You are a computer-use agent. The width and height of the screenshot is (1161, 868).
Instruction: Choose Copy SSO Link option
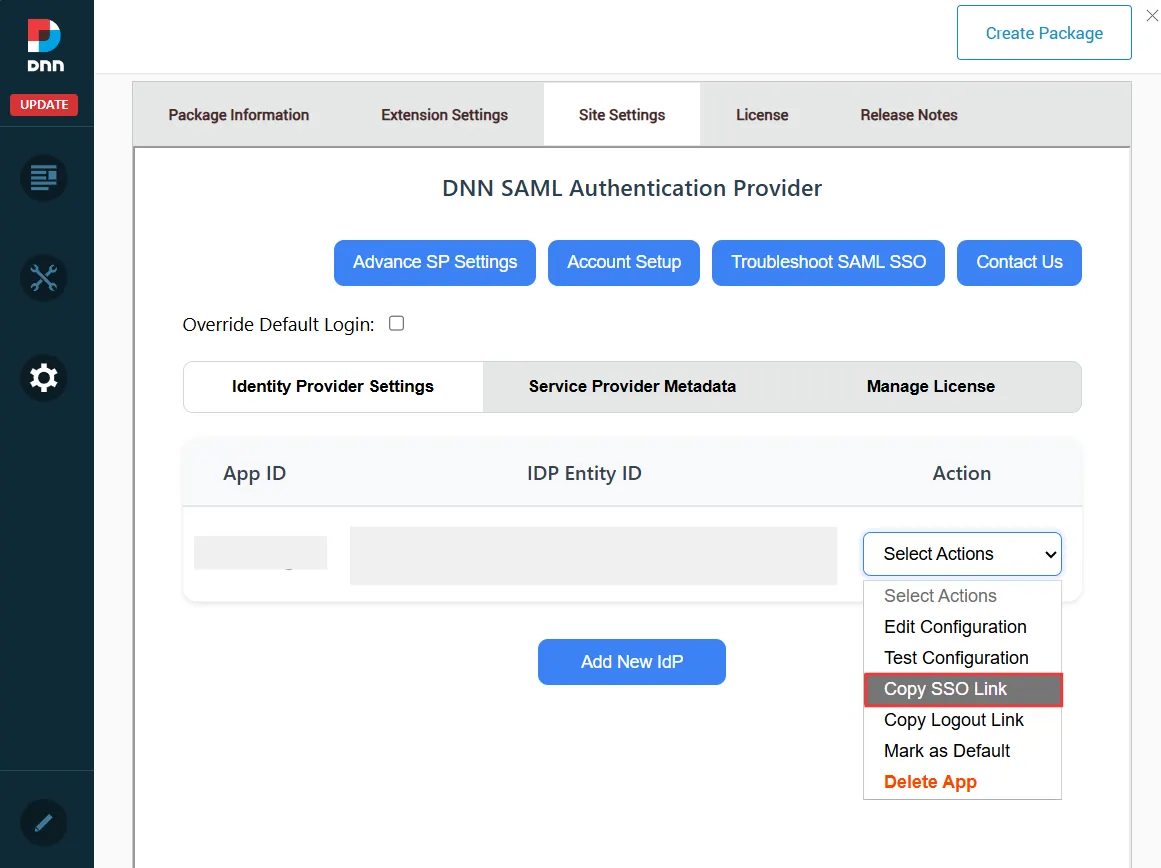coord(963,690)
